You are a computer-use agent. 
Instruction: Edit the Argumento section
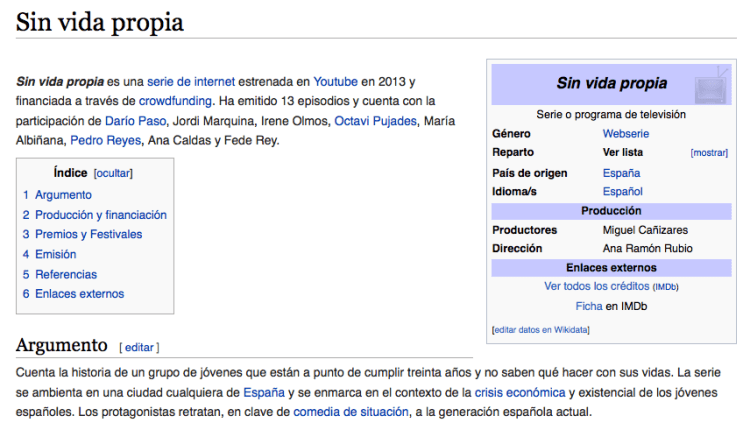pos(139,347)
